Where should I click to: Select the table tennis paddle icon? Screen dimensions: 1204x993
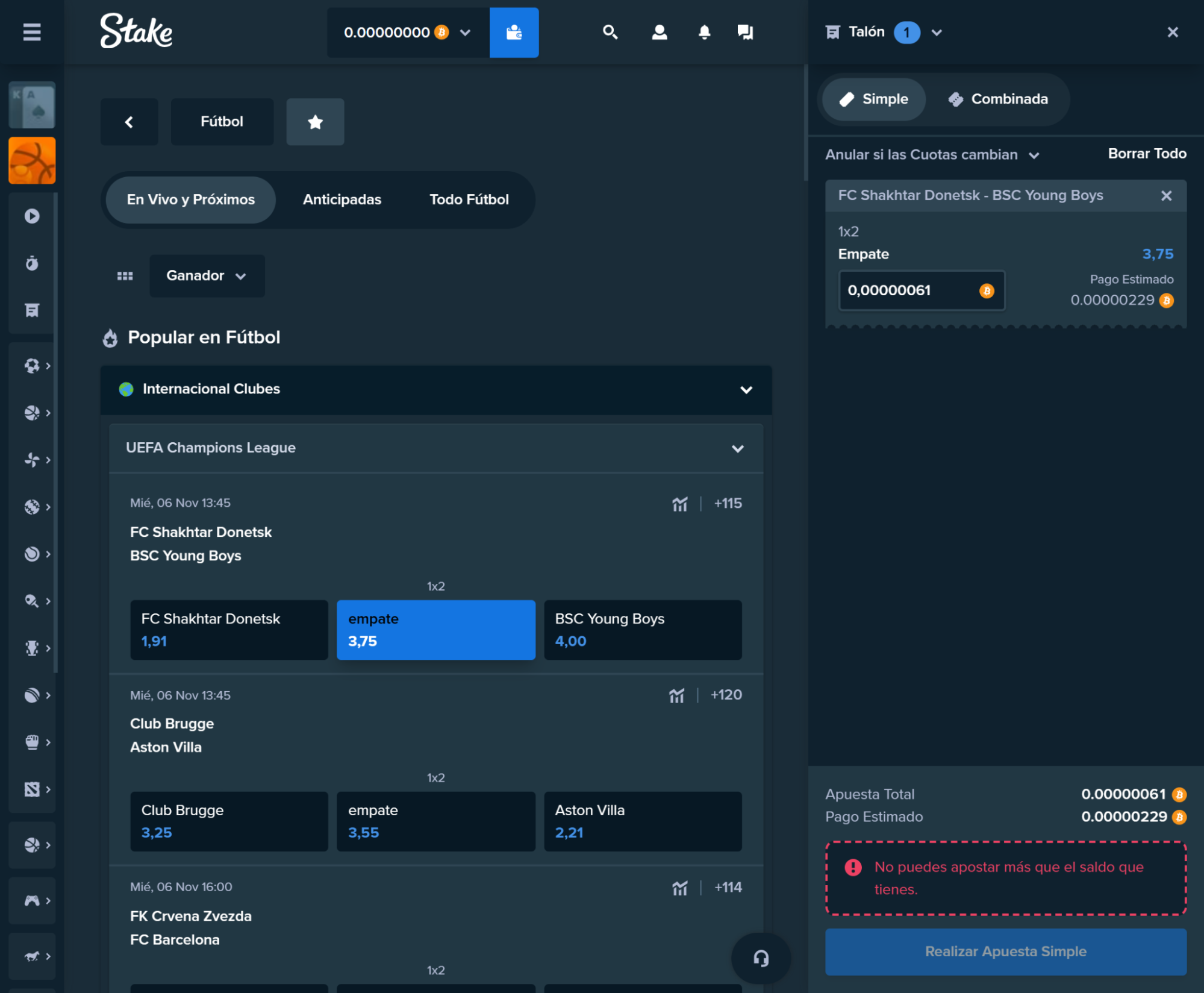click(32, 601)
